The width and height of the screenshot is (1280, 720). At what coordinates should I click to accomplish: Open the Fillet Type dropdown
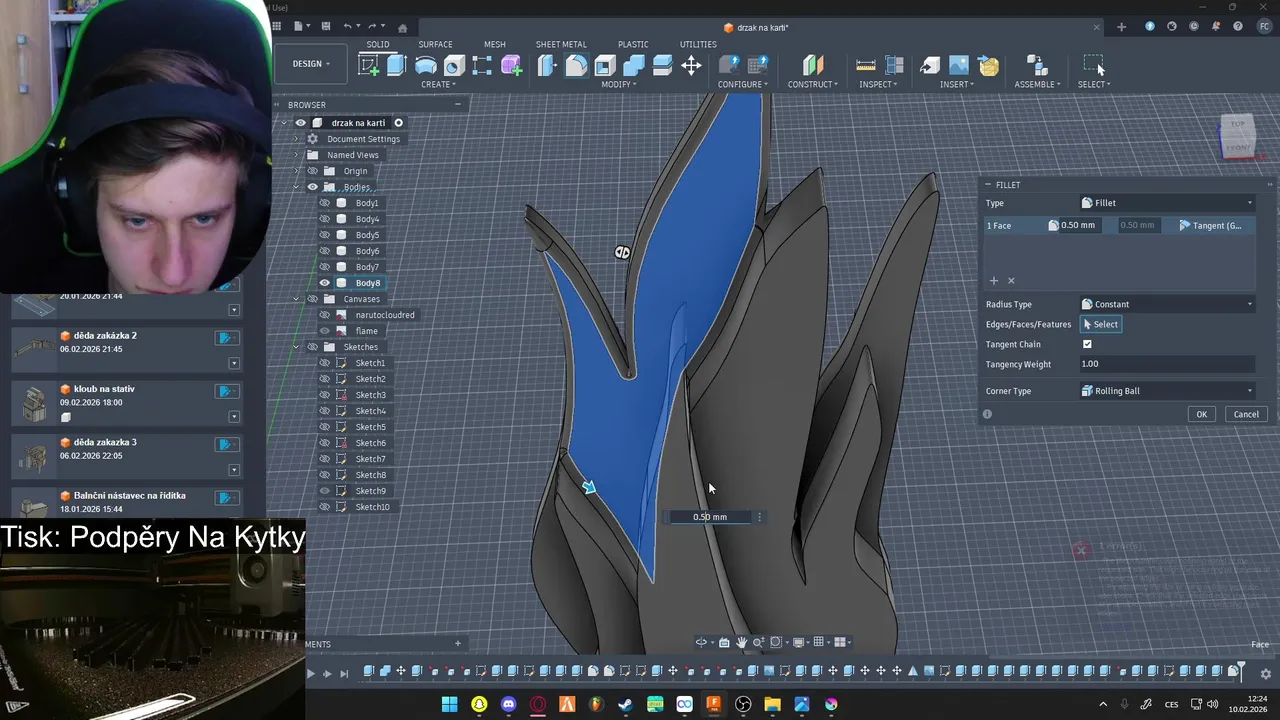click(x=1166, y=203)
